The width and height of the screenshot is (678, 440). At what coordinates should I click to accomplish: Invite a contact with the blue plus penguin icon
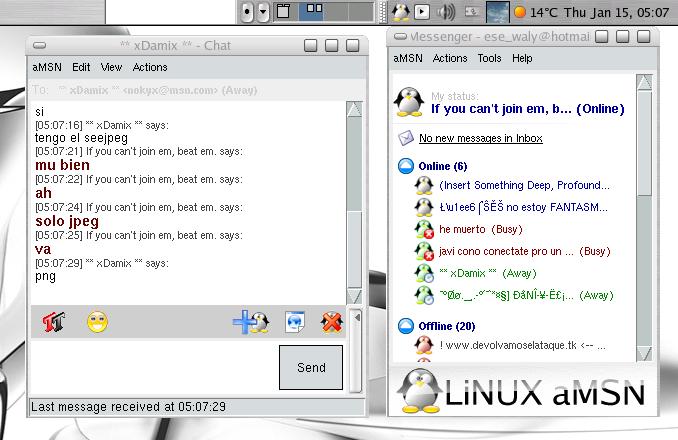point(252,322)
